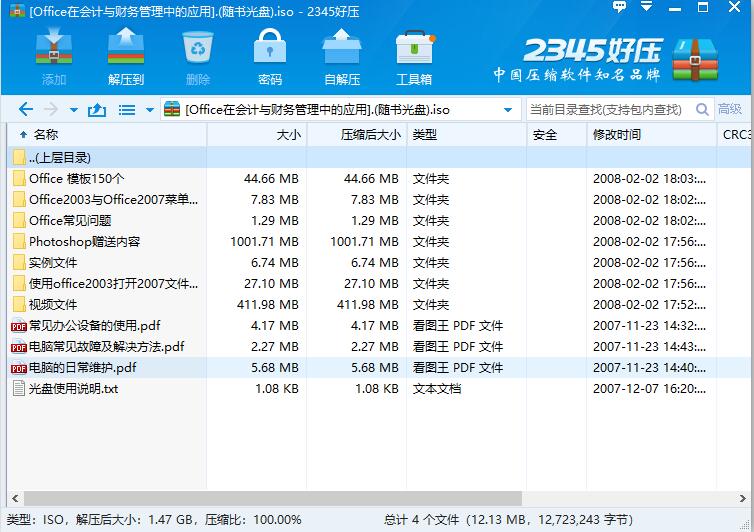
Task: Click the date 2008-02-02 18:03 cell
Action: click(x=649, y=178)
